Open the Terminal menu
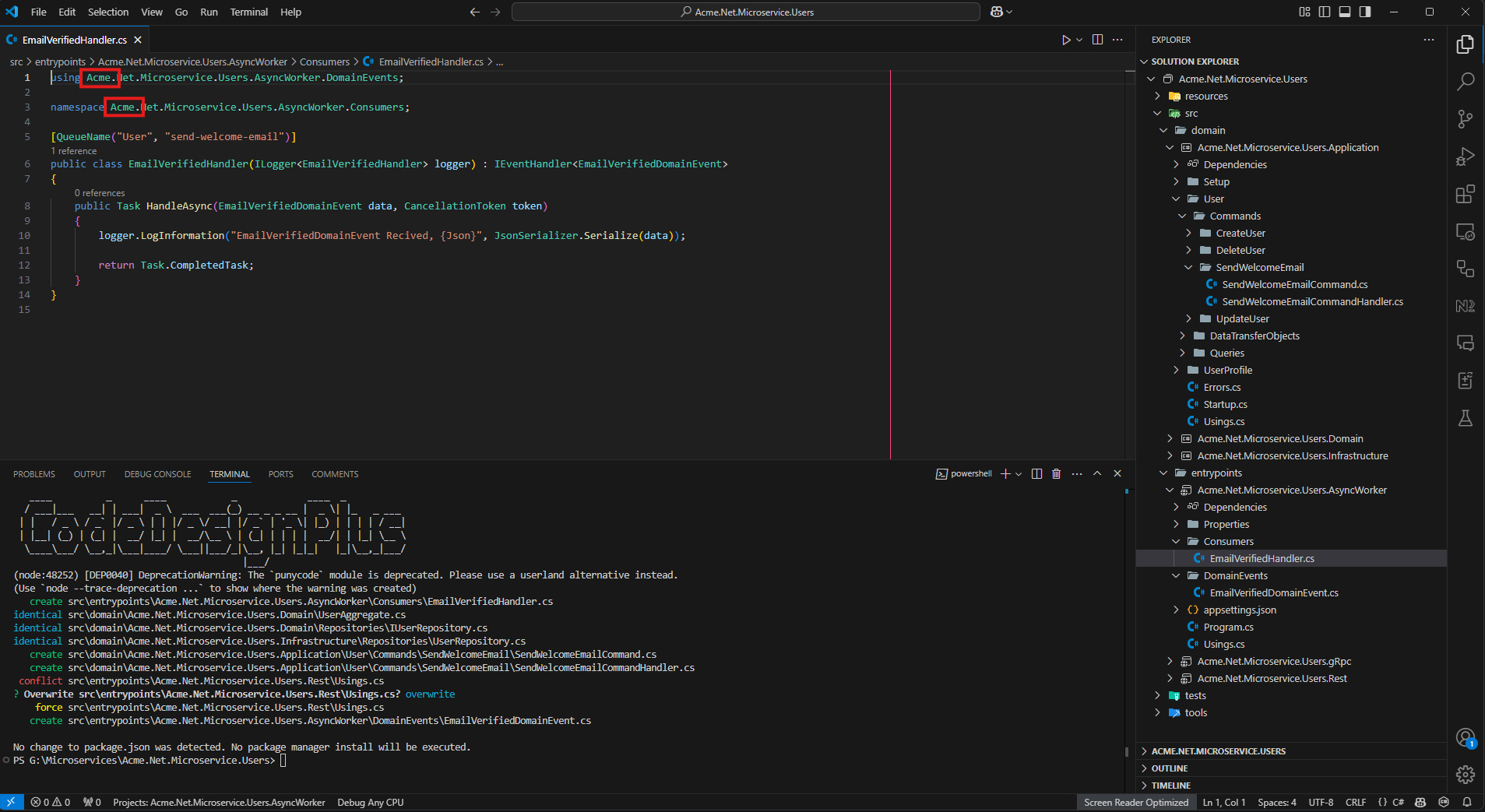The image size is (1485, 812). coord(249,12)
